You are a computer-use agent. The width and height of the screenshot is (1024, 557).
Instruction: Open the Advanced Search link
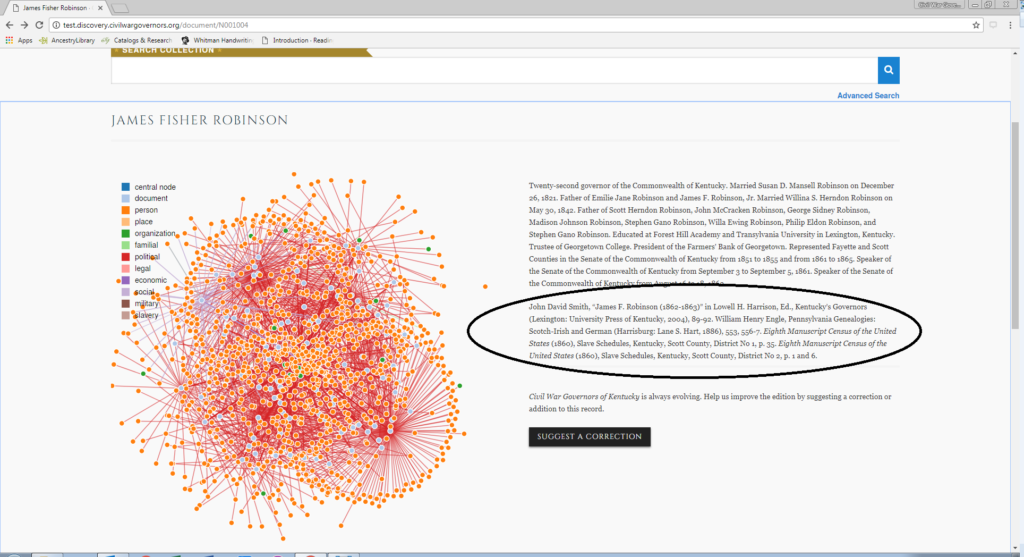[x=868, y=95]
